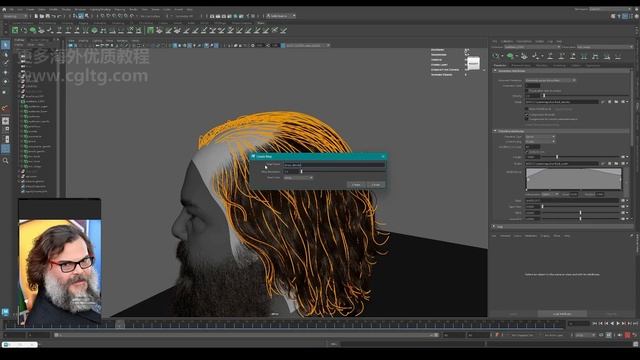Go to start of playback range
The height and width of the screenshot is (360, 640).
594,324
